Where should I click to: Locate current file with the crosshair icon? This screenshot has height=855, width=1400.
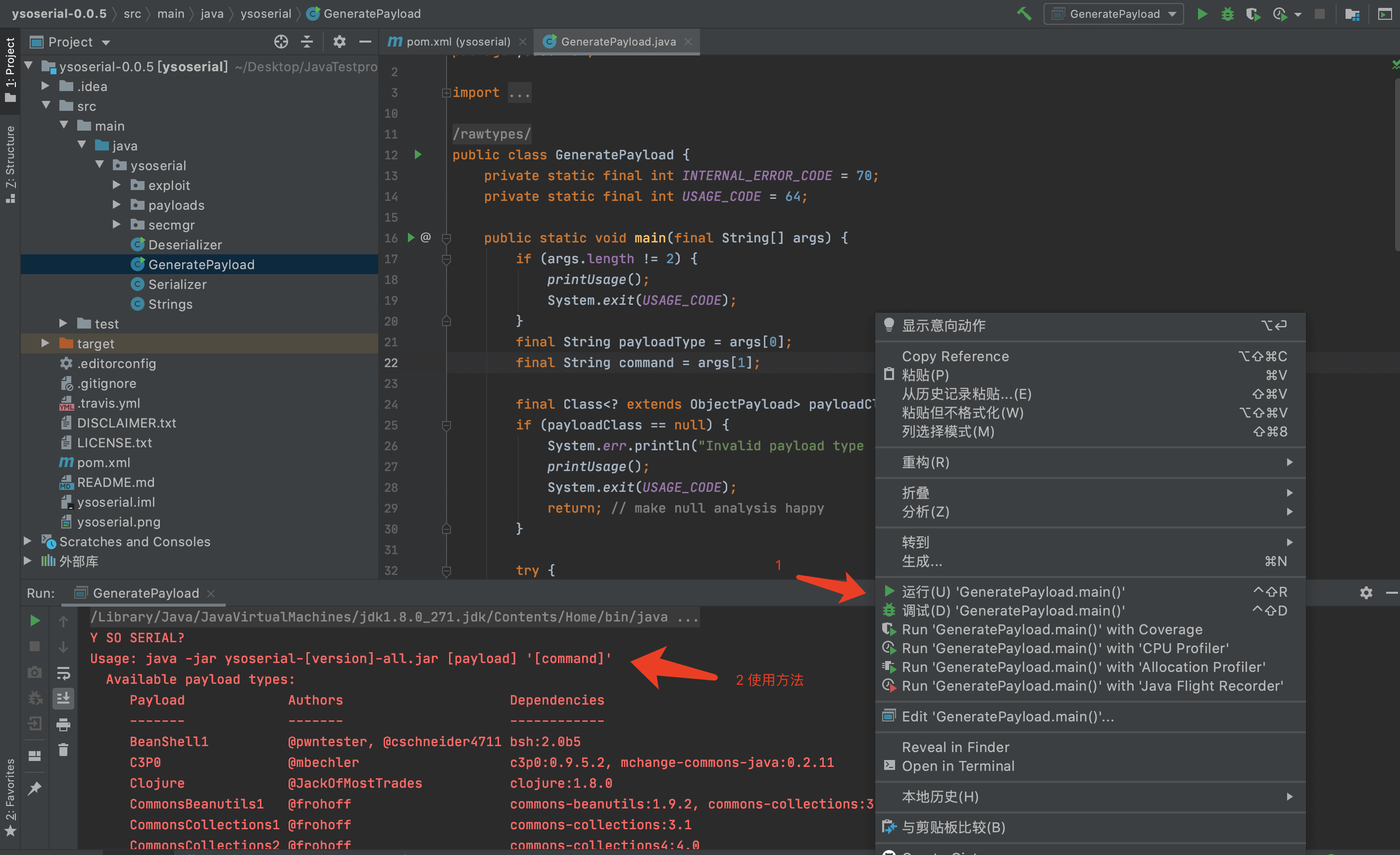click(x=281, y=42)
